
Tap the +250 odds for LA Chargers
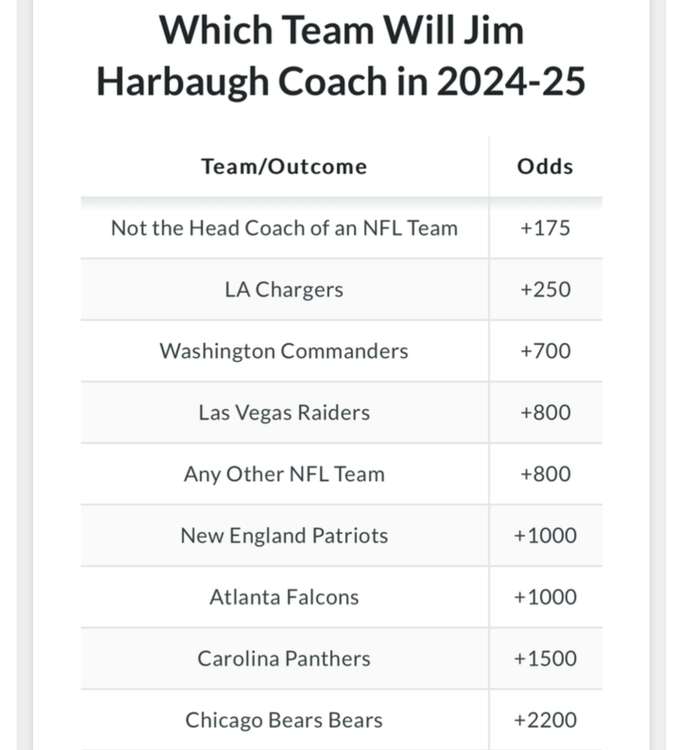coord(545,290)
